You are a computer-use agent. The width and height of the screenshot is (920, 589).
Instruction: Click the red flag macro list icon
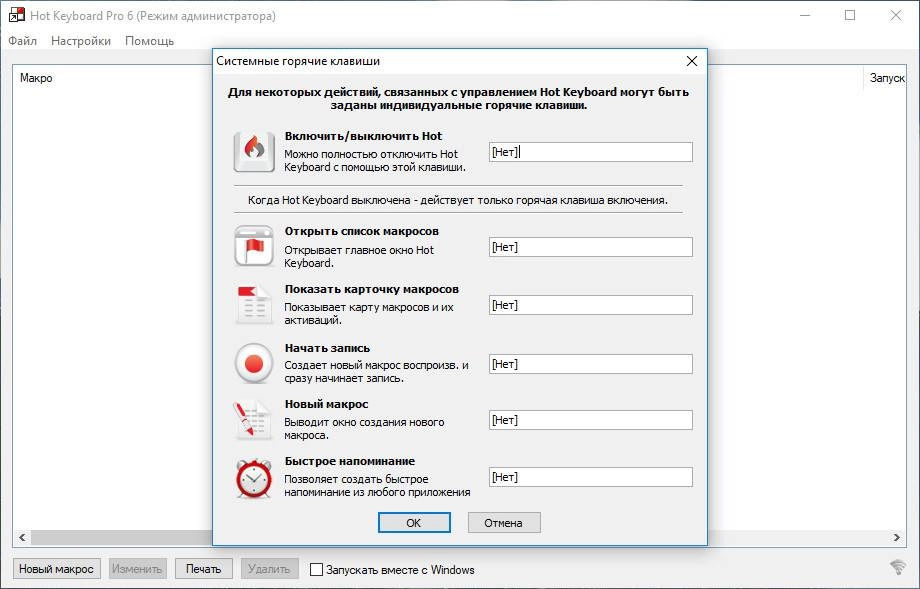pyautogui.click(x=254, y=246)
